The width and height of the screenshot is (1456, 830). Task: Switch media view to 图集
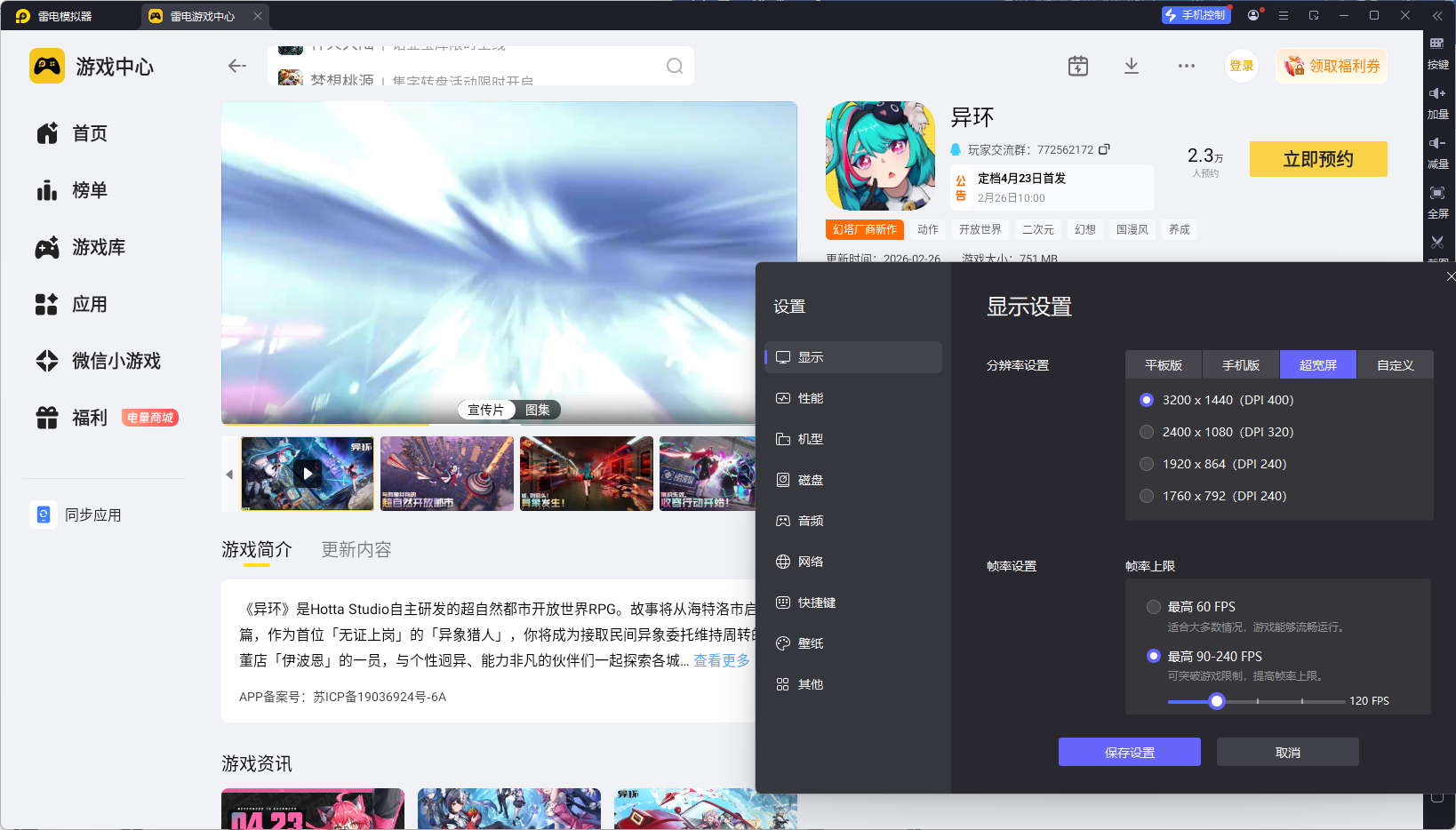pyautogui.click(x=538, y=410)
